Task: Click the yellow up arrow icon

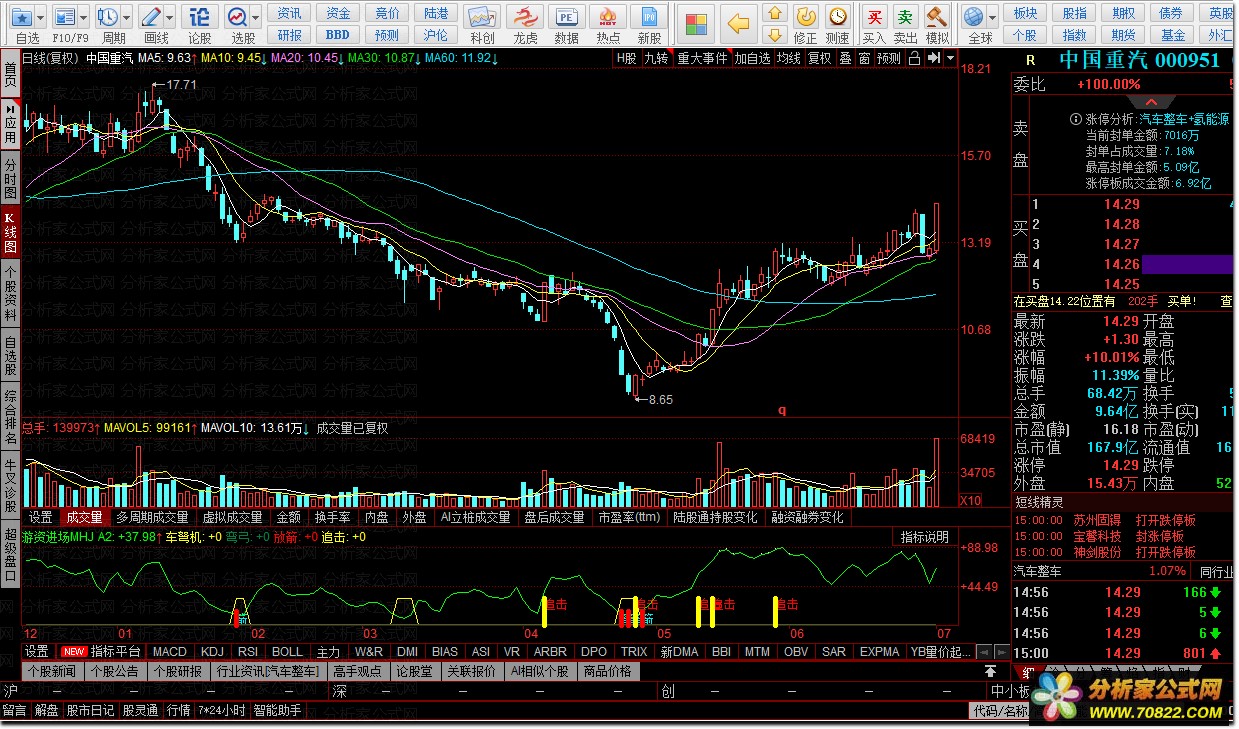Action: coord(775,13)
